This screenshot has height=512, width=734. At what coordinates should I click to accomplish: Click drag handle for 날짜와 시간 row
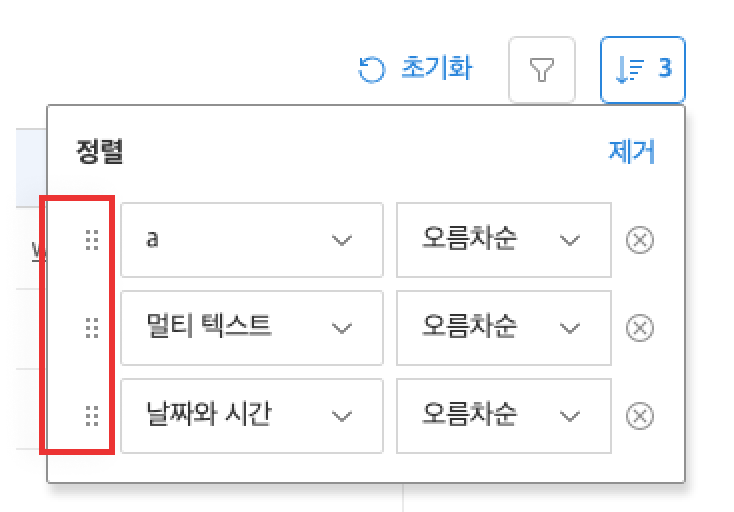(92, 415)
